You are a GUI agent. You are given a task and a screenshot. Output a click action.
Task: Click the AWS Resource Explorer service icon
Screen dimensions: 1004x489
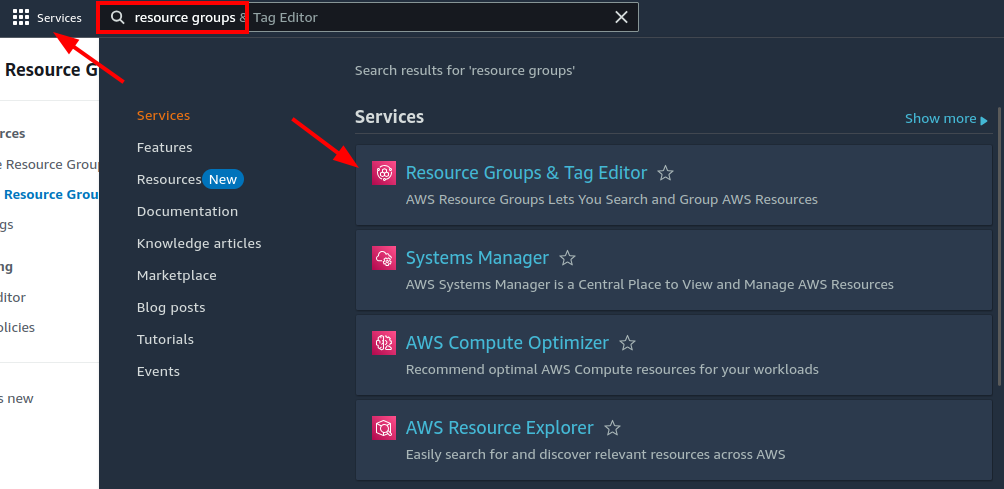384,428
